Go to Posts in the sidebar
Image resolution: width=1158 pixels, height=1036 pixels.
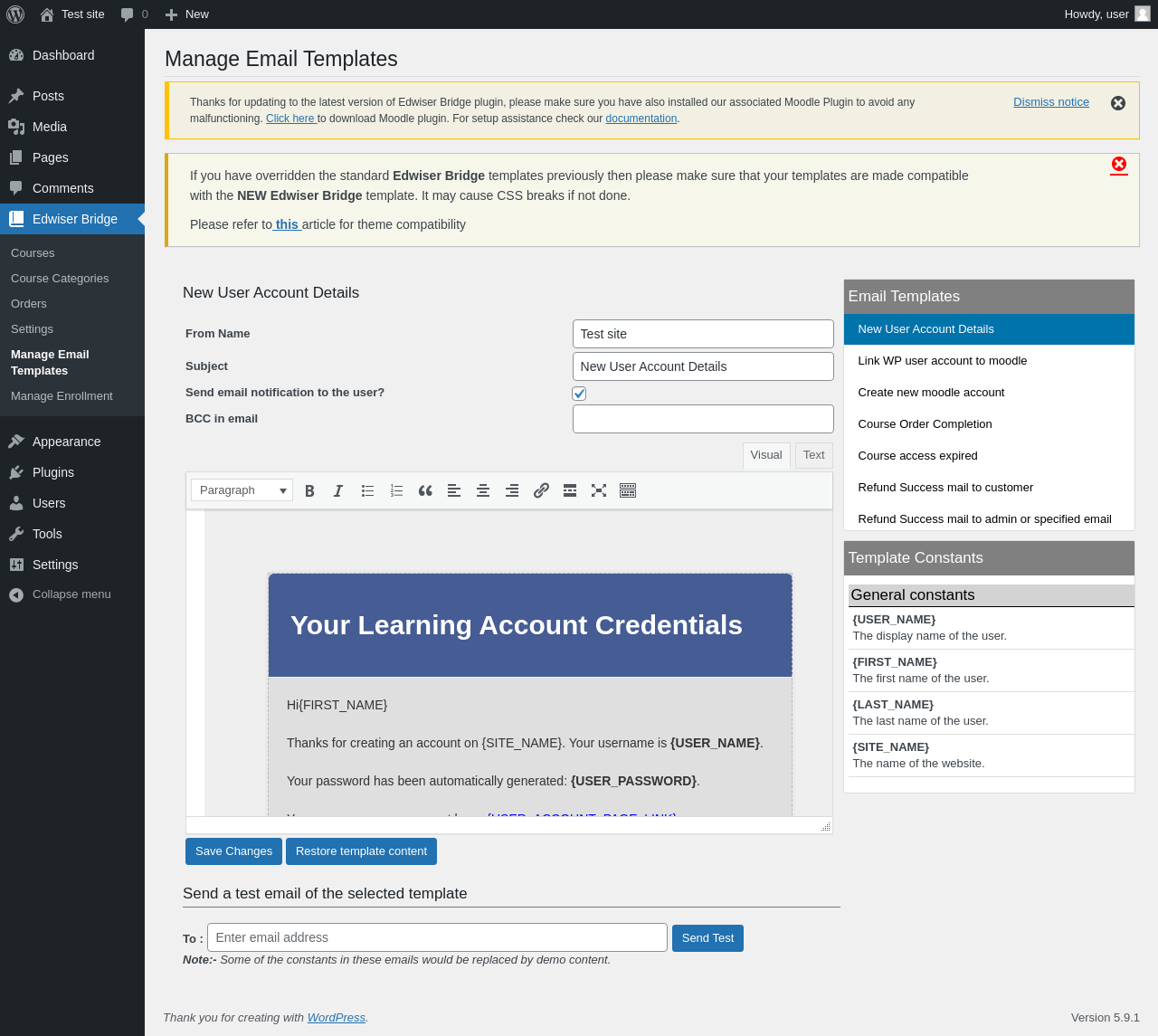[72, 96]
